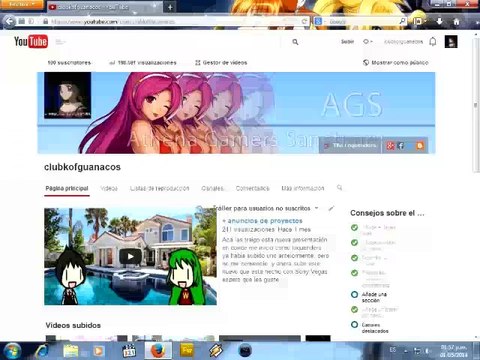480x360 pixels.
Task: Open Gestor de vídeos
Action: tap(221, 63)
